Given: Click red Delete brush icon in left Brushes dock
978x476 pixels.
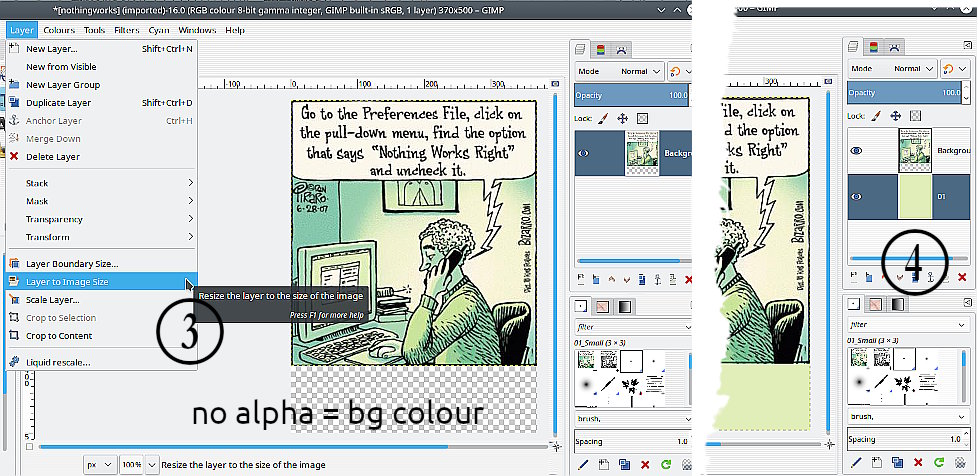Looking at the screenshot, I should 645,464.
